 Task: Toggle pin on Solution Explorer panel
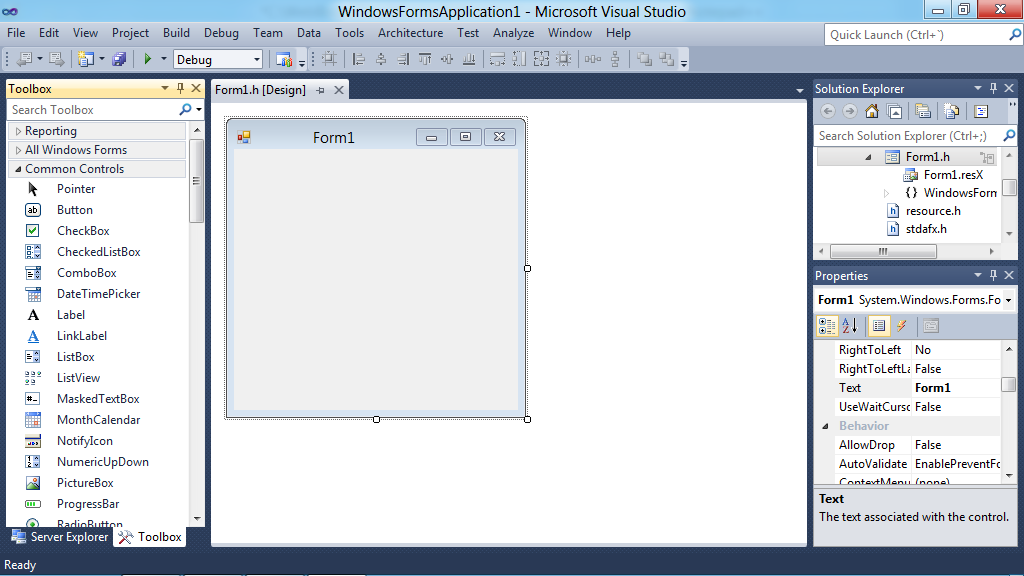pos(993,88)
